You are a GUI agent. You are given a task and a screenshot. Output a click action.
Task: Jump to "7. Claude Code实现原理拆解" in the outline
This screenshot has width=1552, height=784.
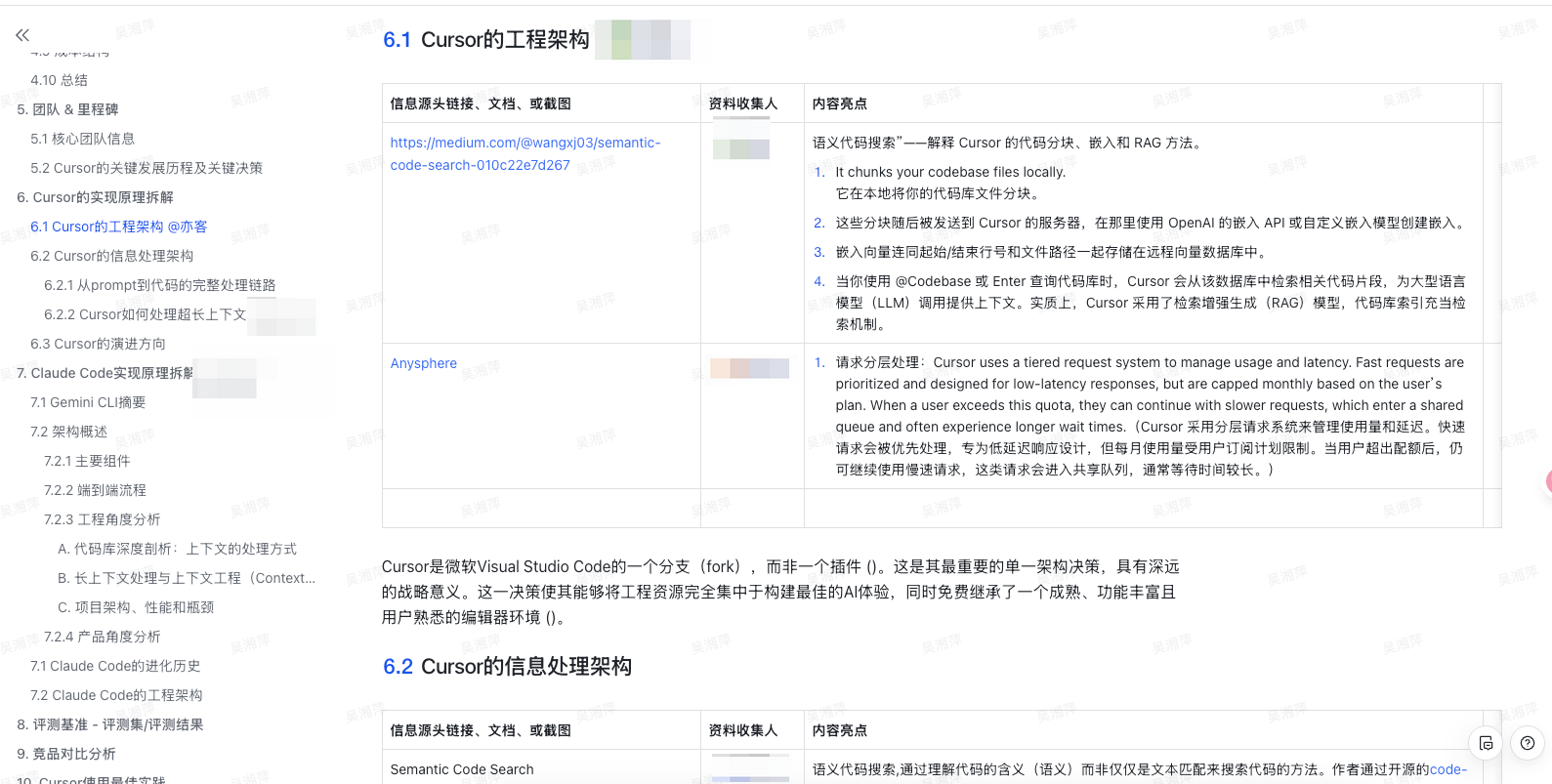point(105,373)
